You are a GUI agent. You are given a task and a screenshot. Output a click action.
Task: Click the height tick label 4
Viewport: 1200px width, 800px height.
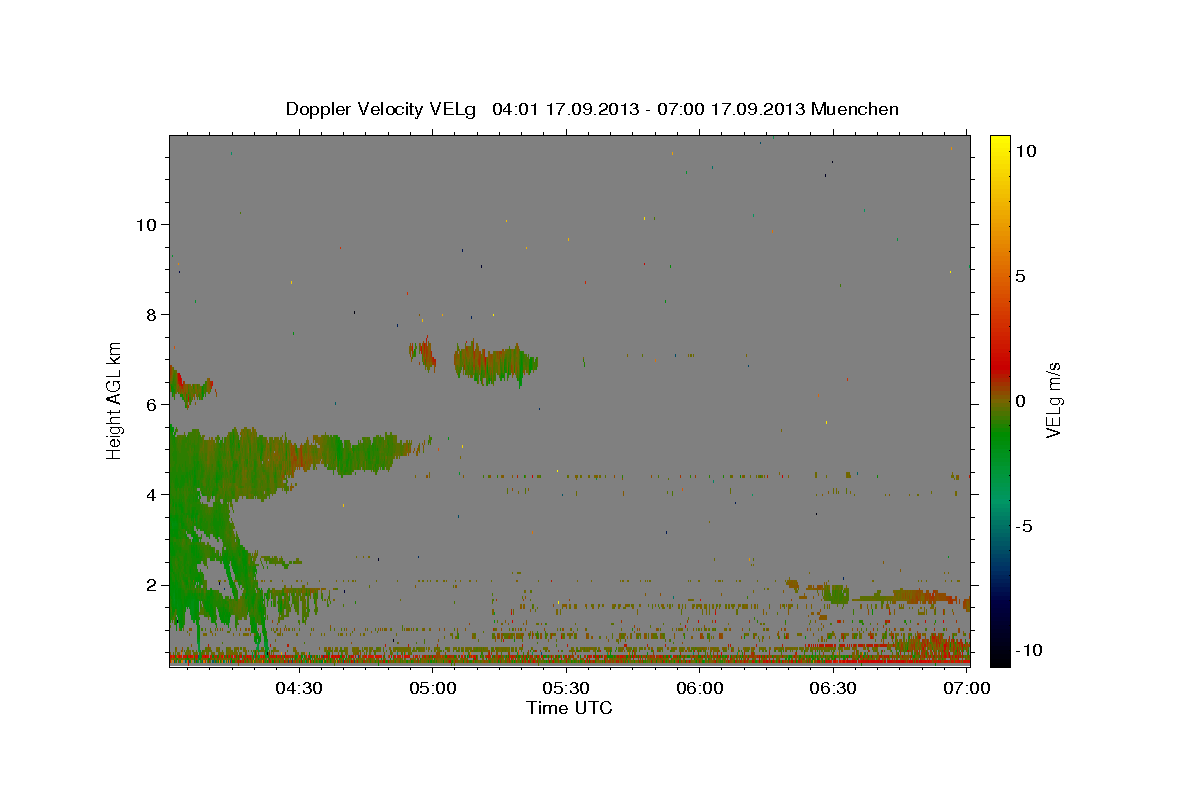point(150,494)
